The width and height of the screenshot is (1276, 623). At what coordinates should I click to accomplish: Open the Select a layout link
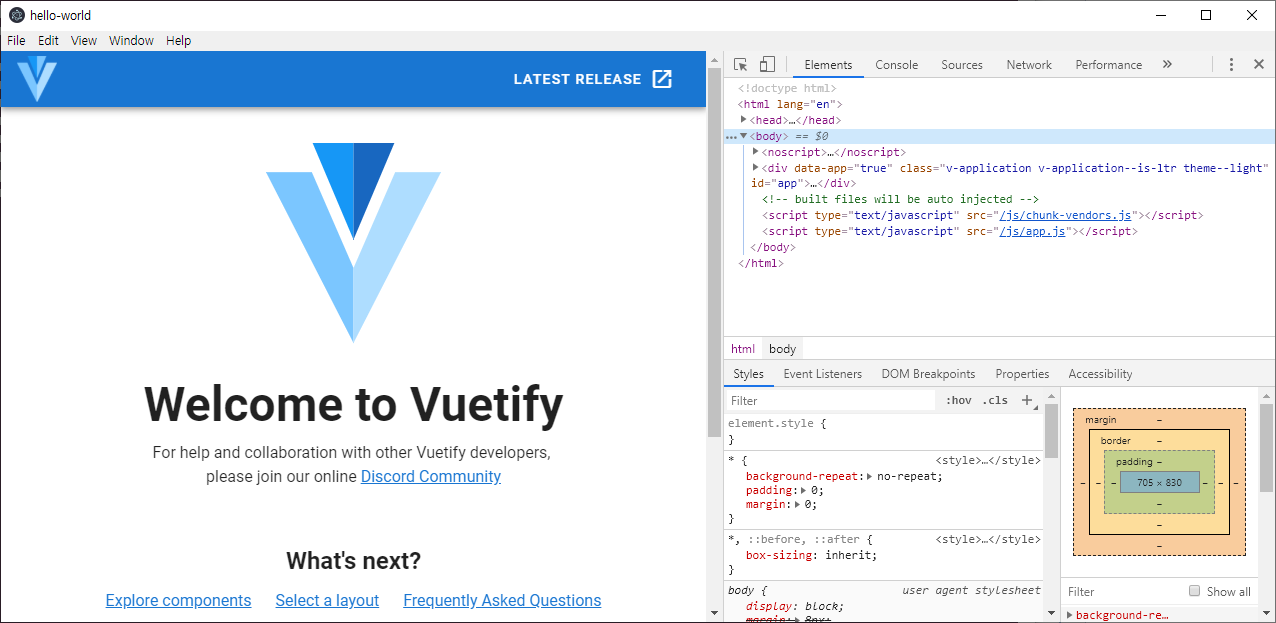(x=327, y=601)
